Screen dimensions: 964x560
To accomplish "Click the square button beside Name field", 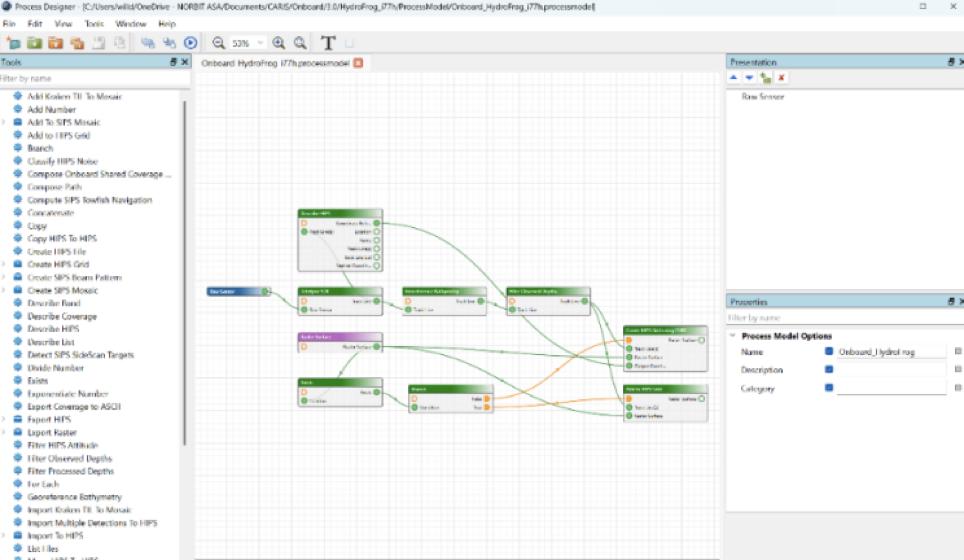I will (958, 352).
